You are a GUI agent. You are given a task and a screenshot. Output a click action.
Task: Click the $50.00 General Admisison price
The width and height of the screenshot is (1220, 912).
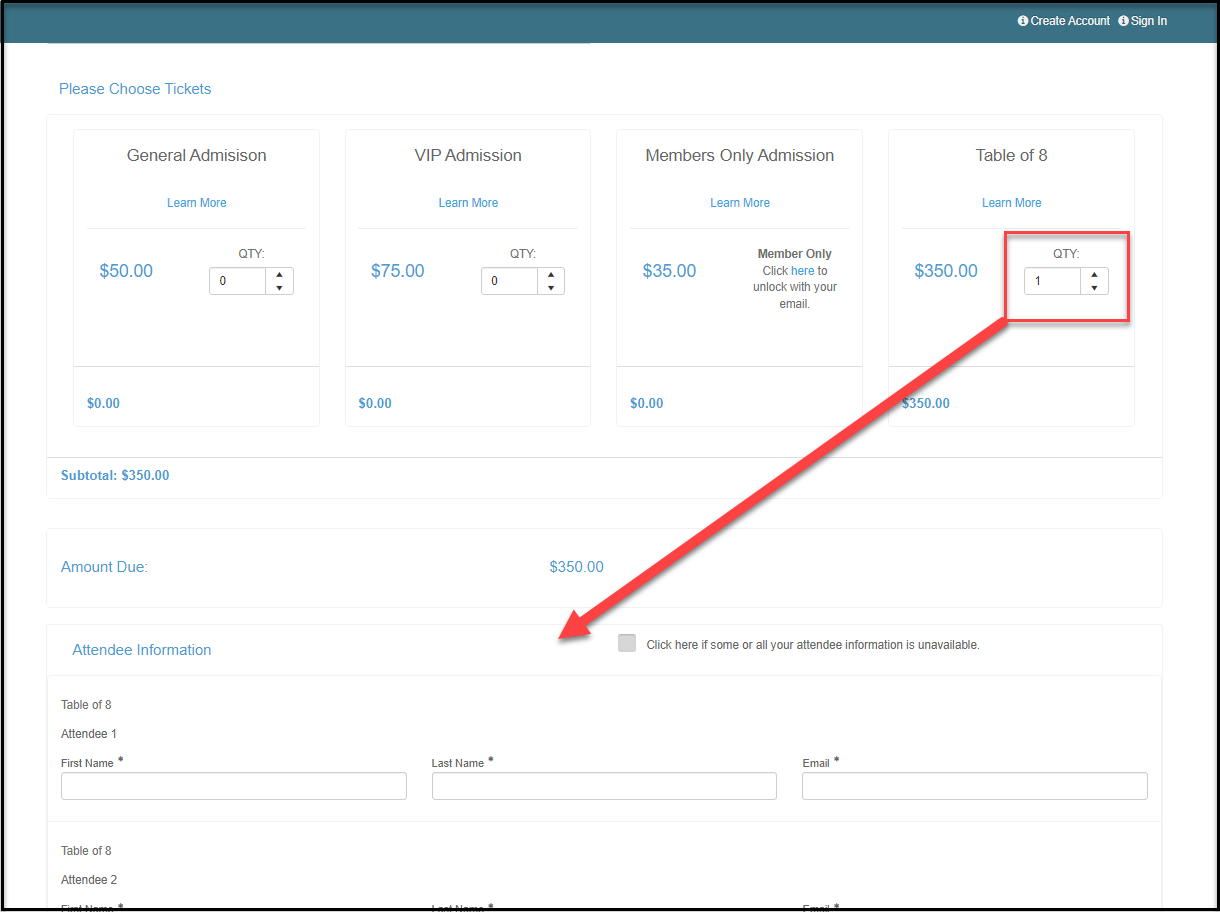click(126, 271)
